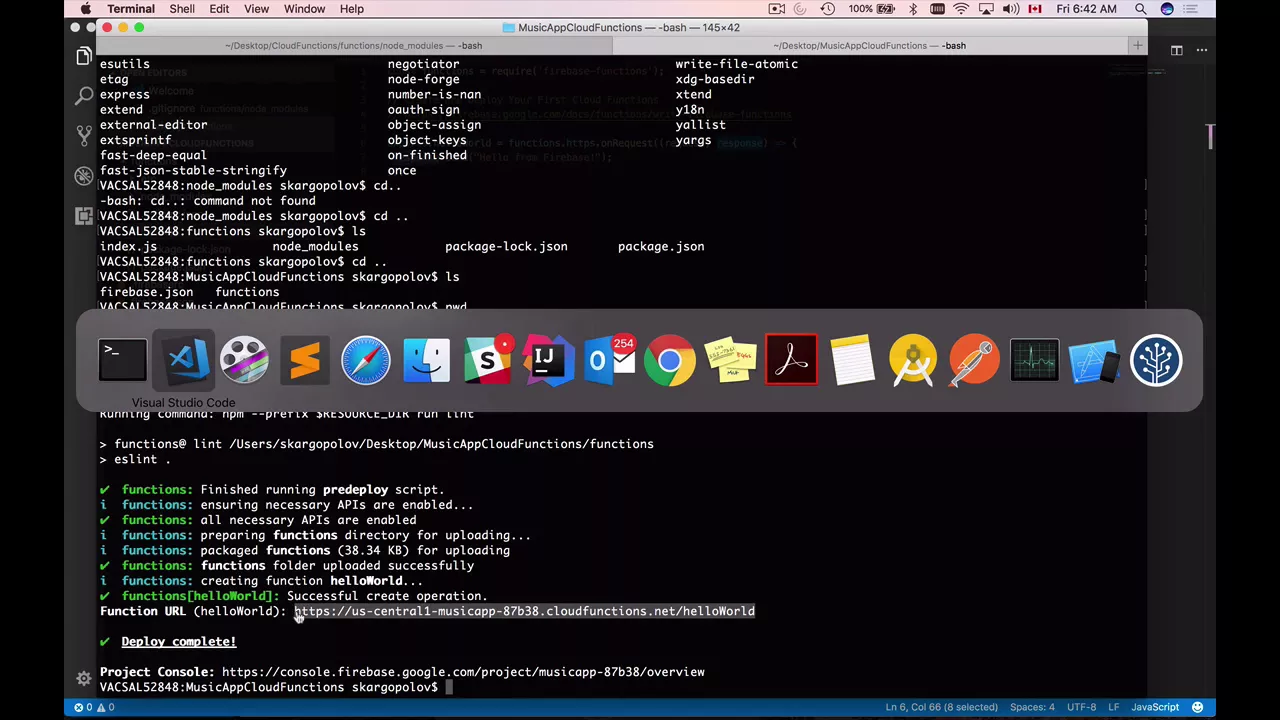Switch to SourceTree in app switcher
1280x720 pixels.
[1156, 360]
